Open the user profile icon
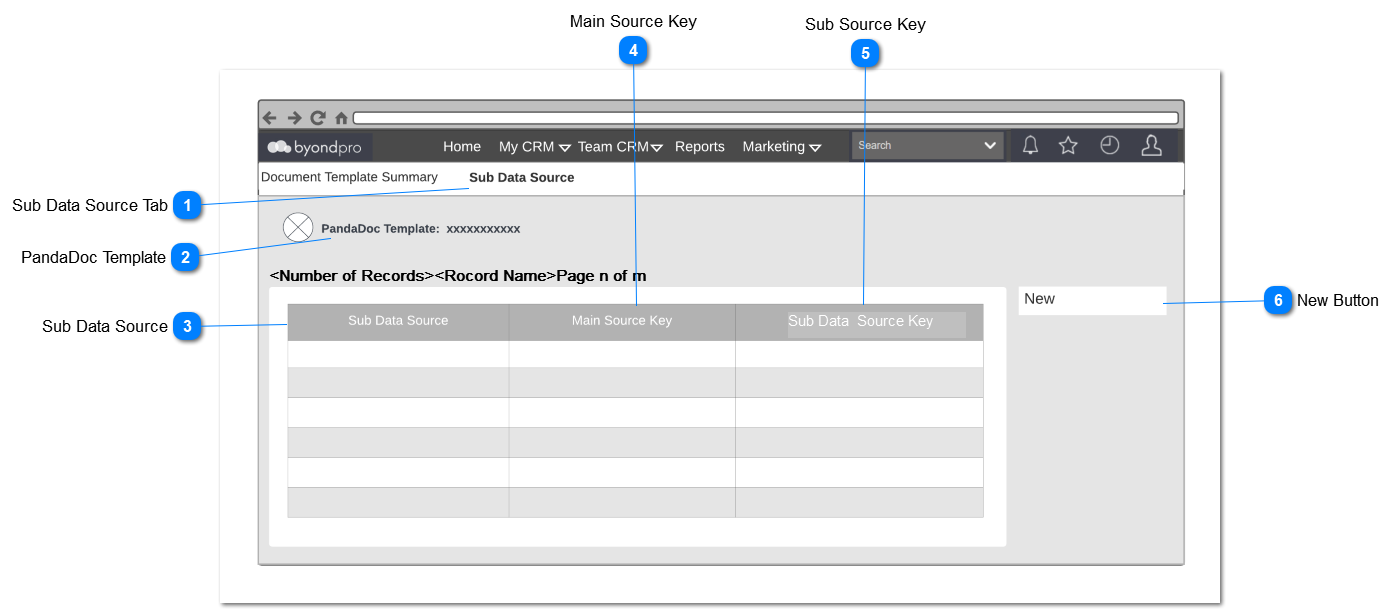This screenshot has height=612, width=1395. (x=1152, y=146)
